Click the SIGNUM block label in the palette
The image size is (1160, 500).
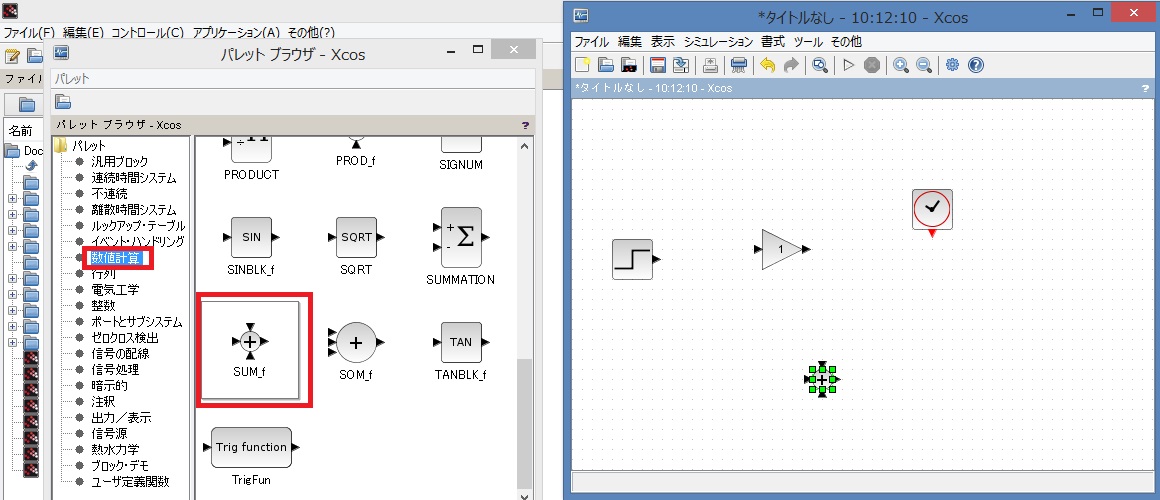(461, 165)
